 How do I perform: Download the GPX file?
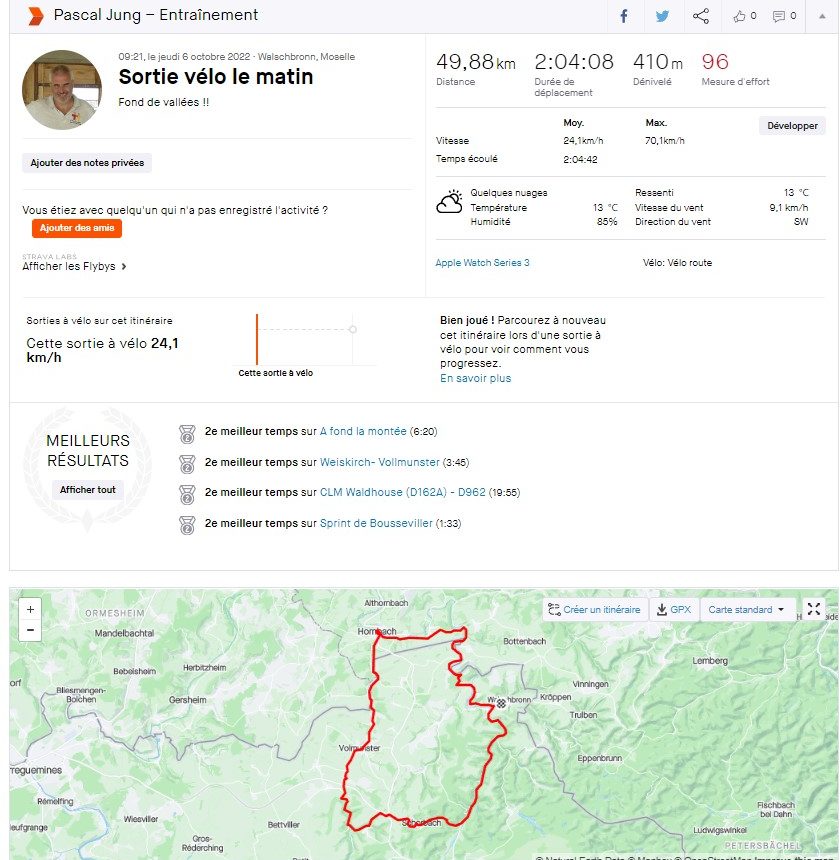tap(674, 609)
